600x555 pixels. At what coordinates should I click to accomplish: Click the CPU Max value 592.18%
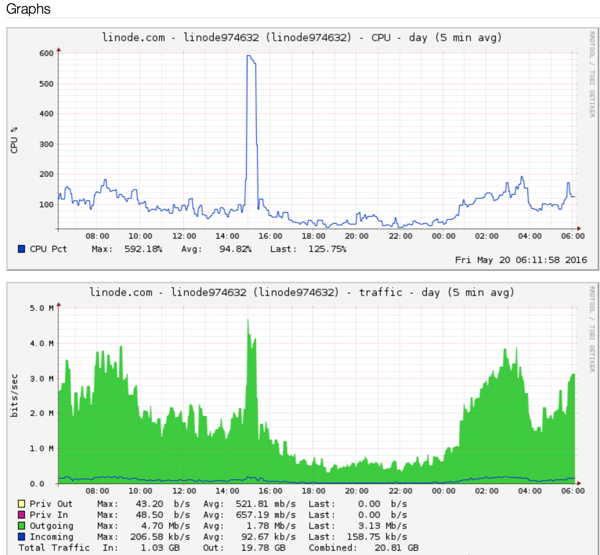[143, 249]
